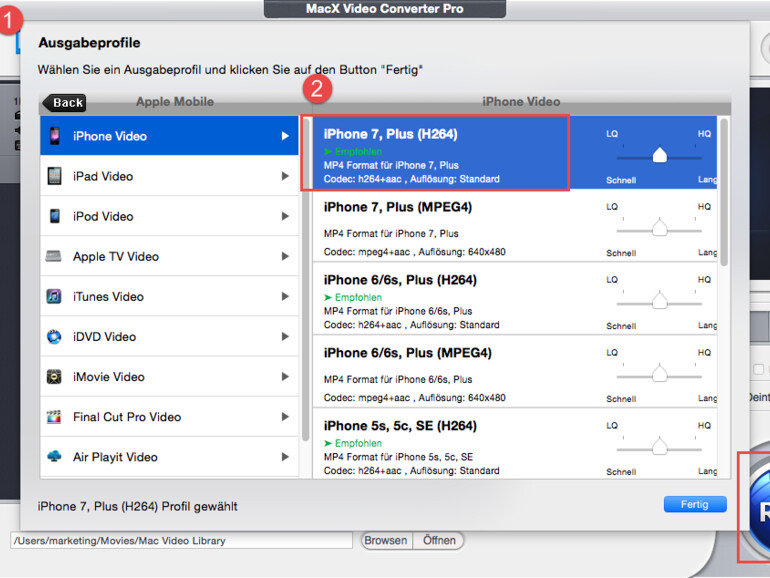Screen dimensions: 770x578
Task: Click the MacX Video Converter Pro title
Action: click(x=385, y=9)
